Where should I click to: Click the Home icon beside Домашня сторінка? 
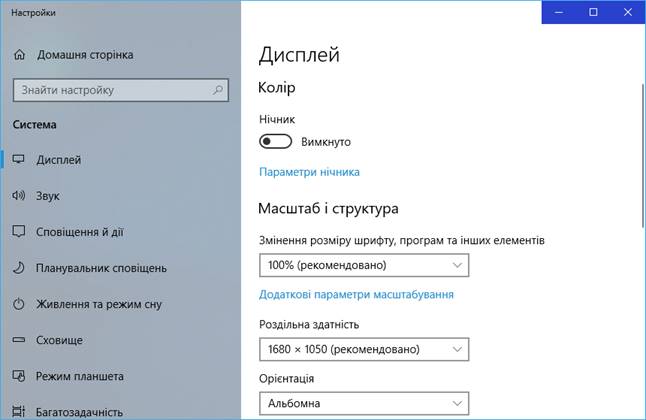tap(19, 54)
